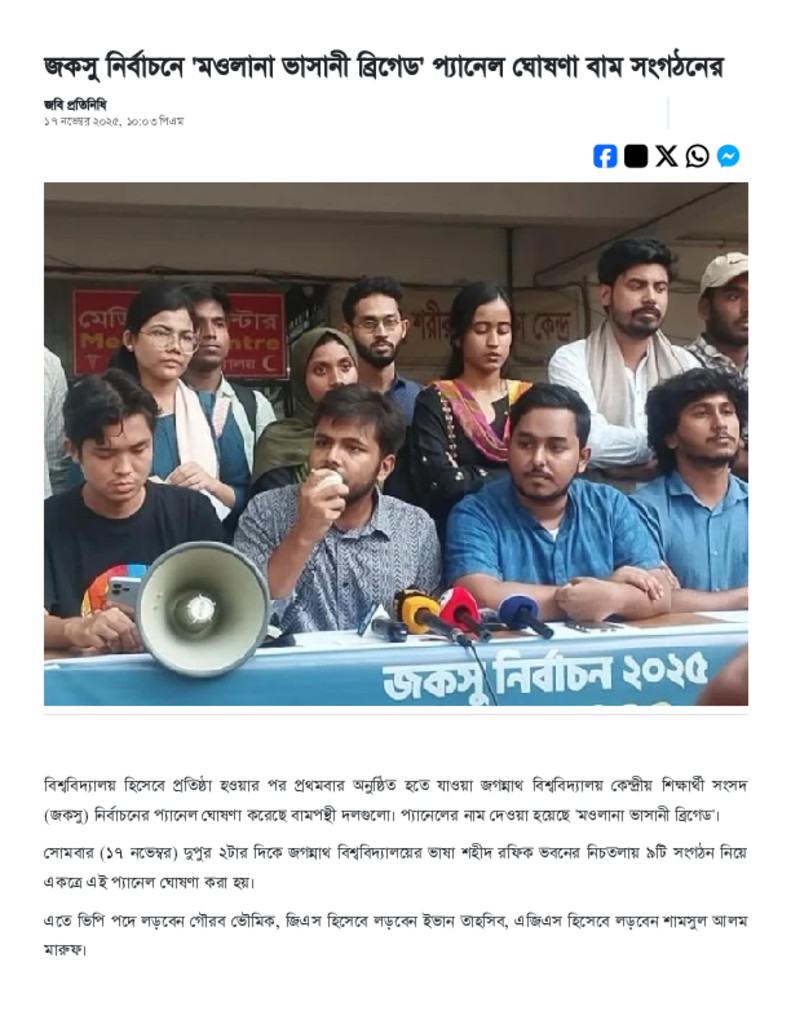Send the article through Messenger

tap(728, 156)
